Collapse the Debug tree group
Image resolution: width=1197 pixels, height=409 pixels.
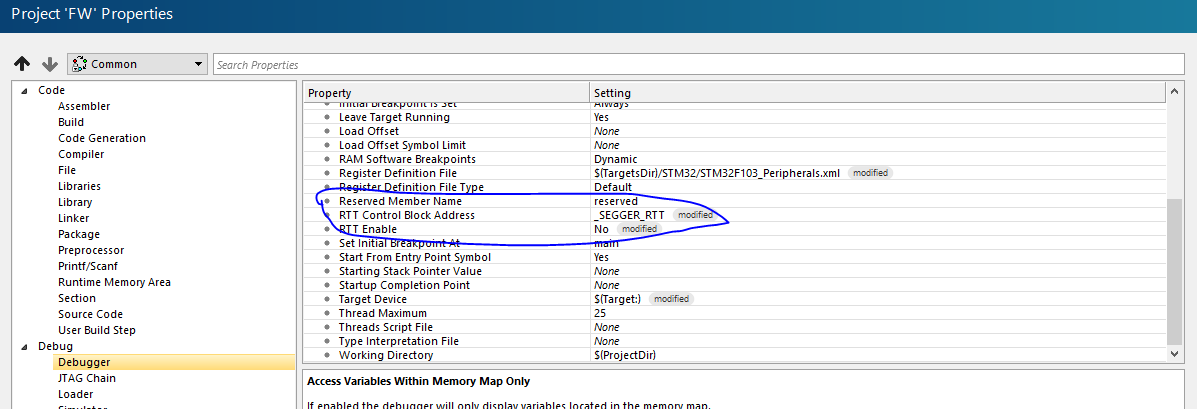tap(24, 346)
